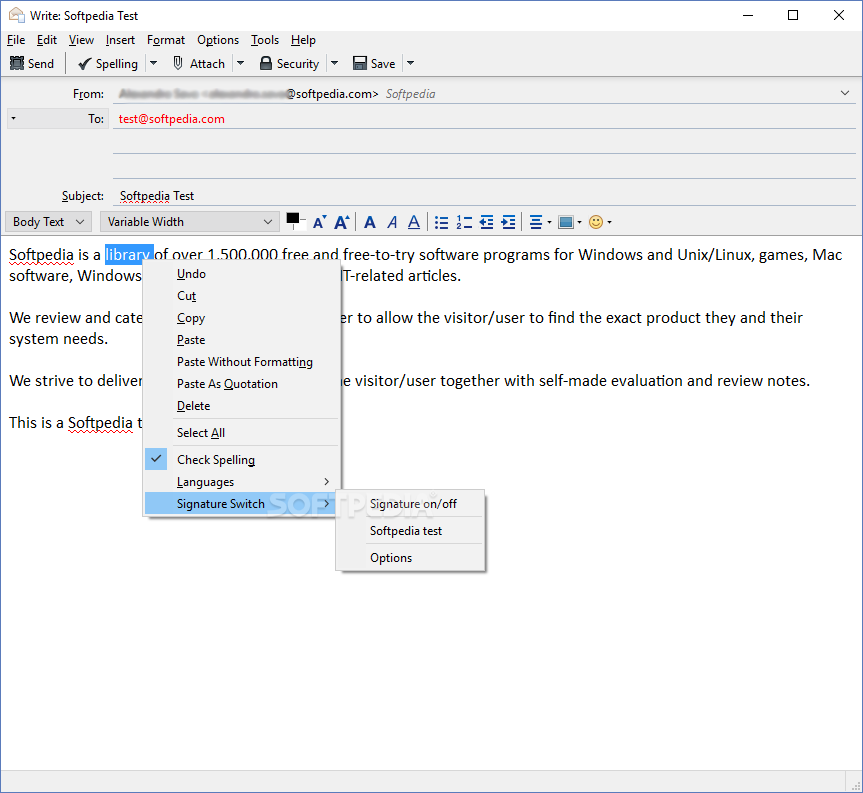
Task: Indent the text
Action: point(509,222)
